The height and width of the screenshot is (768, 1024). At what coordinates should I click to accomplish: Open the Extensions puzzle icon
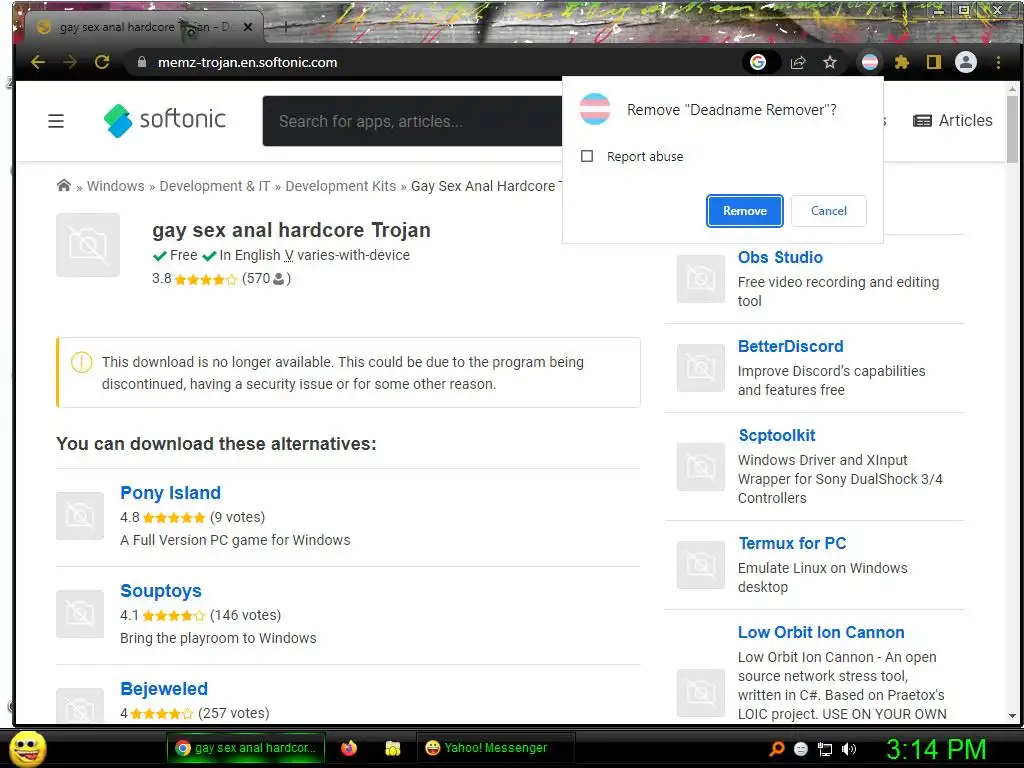point(902,63)
